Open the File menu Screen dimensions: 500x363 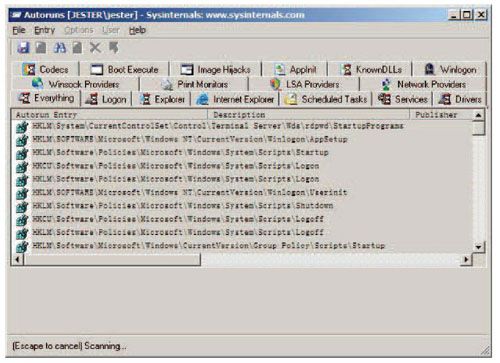tap(19, 30)
